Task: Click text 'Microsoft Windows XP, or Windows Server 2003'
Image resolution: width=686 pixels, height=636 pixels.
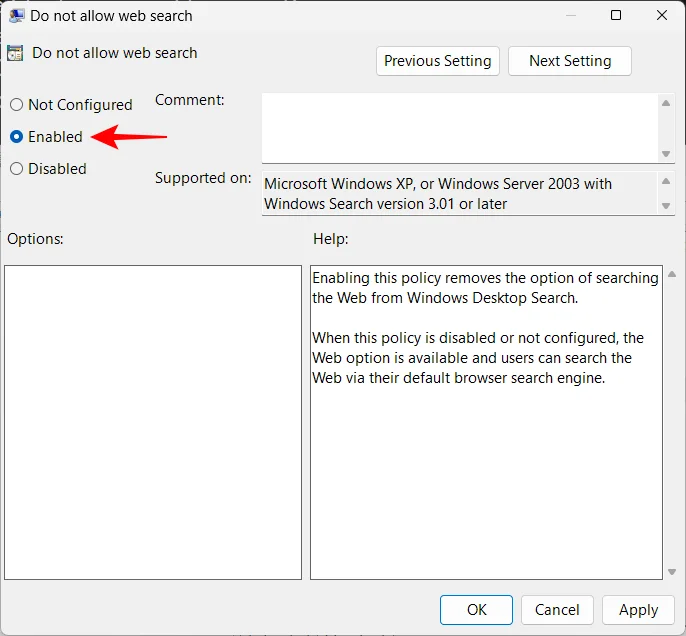Action: (x=422, y=184)
